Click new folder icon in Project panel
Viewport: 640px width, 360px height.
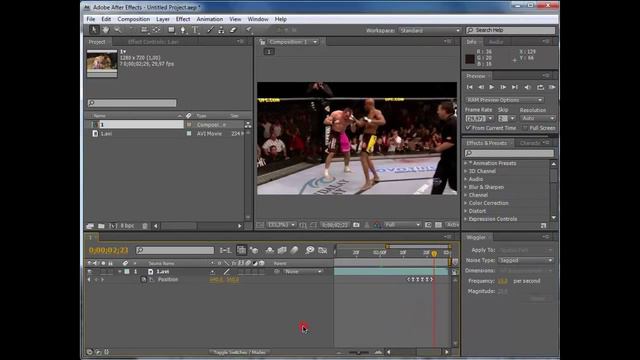[101, 226]
